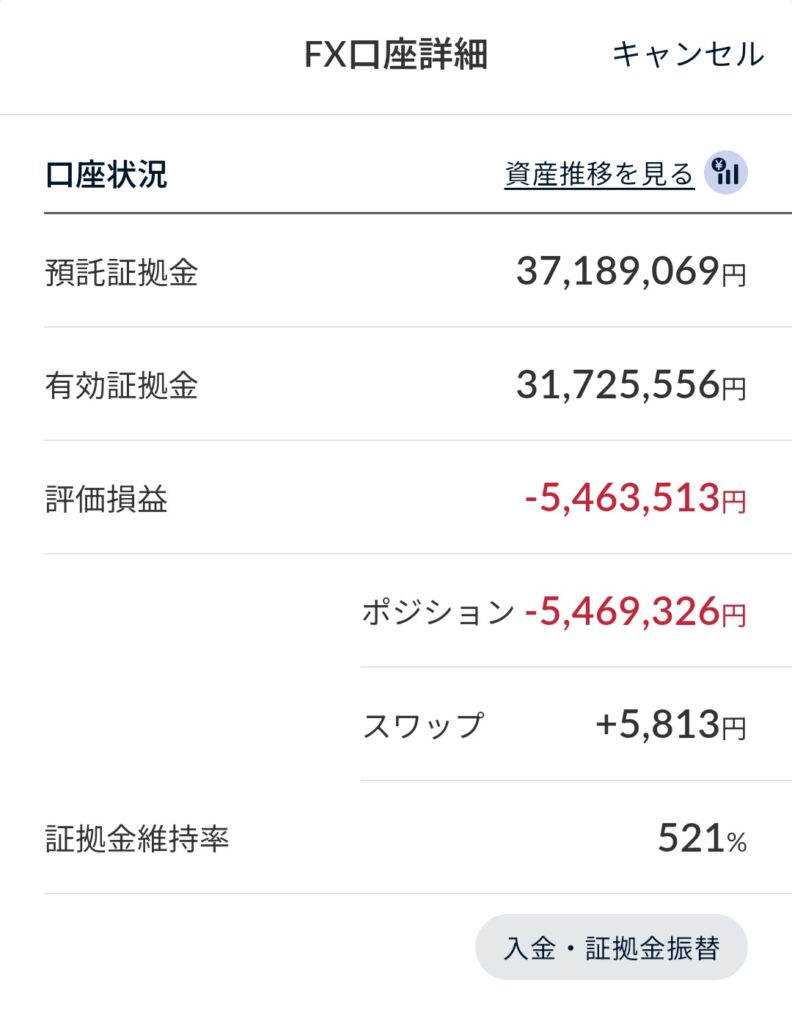Open the 資産推移を見る link
Viewport: 792px width, 1024px height.
tap(599, 175)
